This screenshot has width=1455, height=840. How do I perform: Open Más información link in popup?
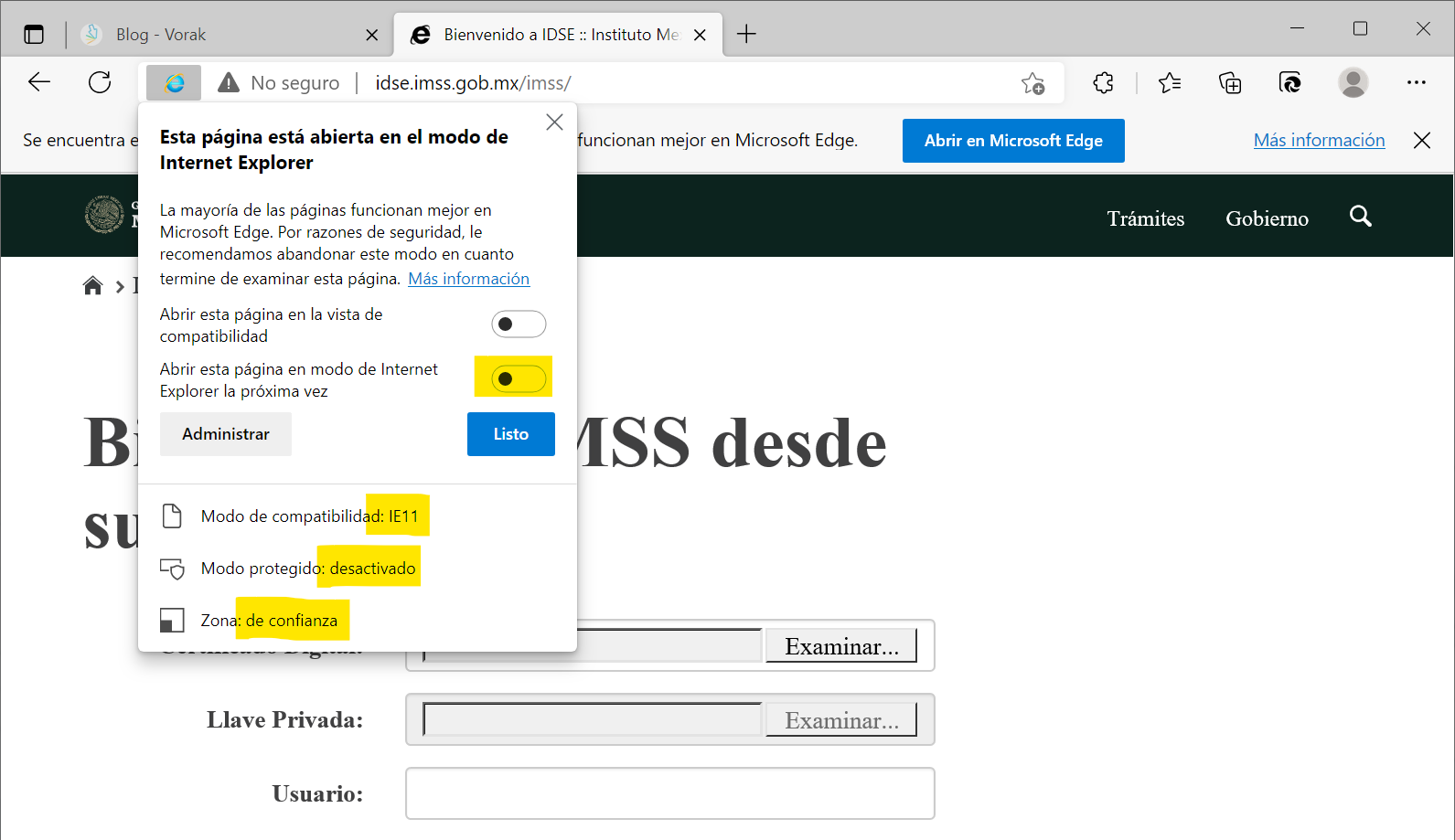pos(468,279)
